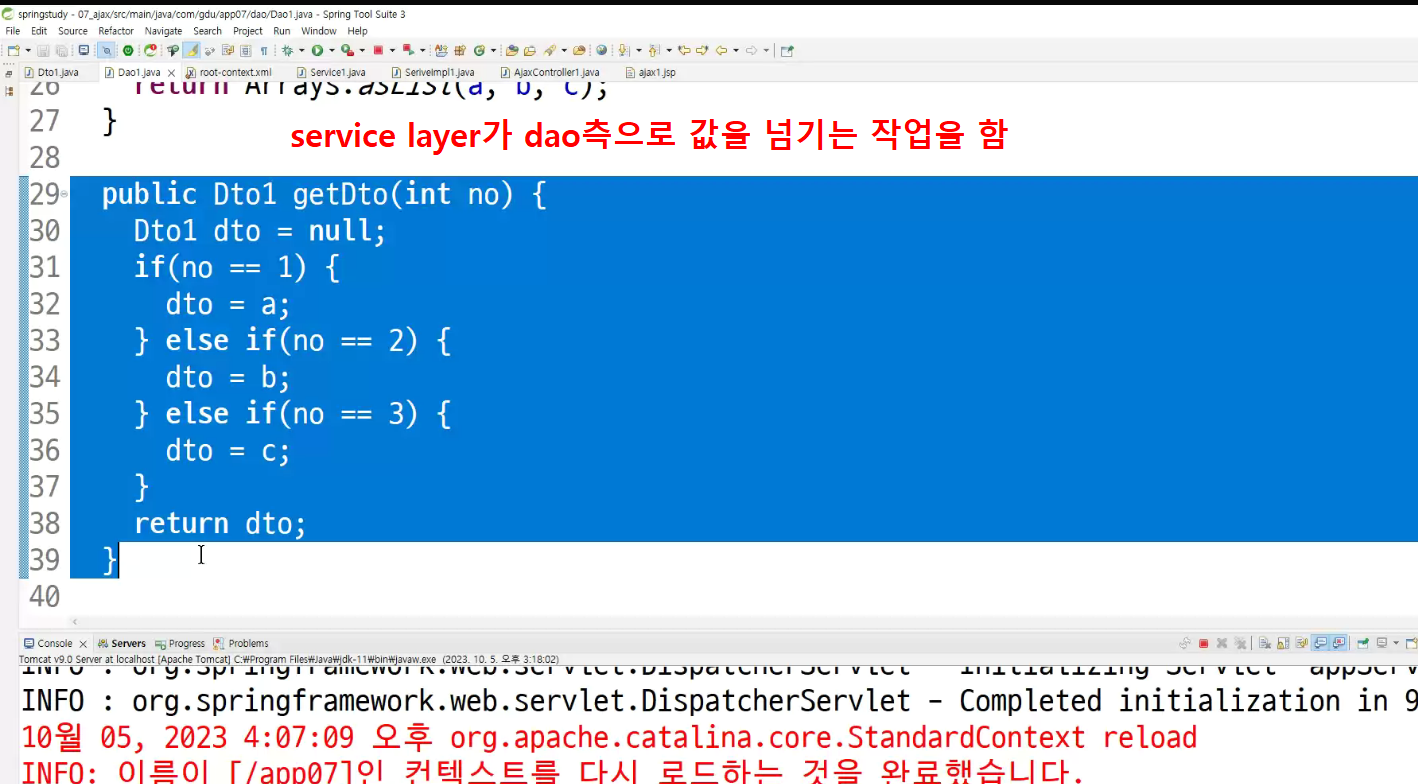Click the red Terminate console icon

point(1203,643)
